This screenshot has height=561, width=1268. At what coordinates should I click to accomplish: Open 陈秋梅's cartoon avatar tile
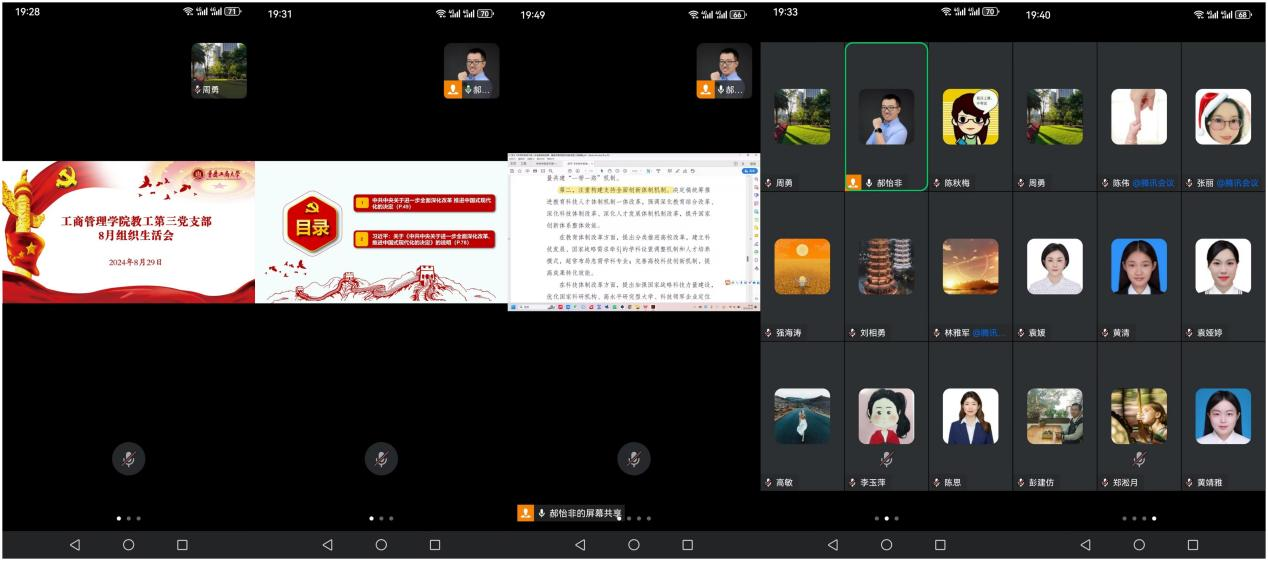click(x=970, y=117)
